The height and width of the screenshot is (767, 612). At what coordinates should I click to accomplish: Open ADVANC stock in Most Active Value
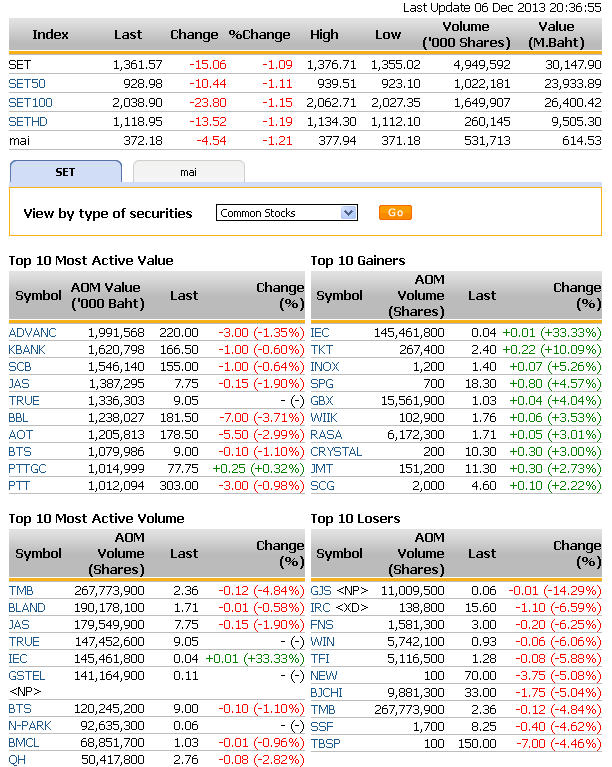[x=33, y=332]
